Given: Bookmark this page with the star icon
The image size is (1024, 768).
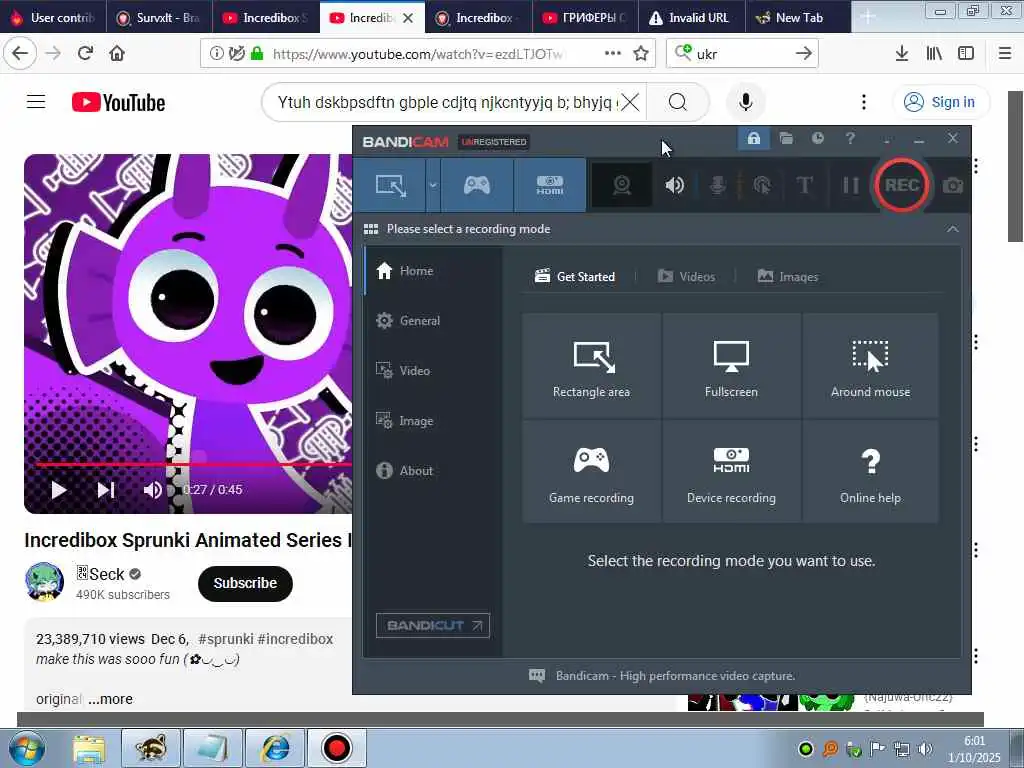Looking at the screenshot, I should 641,54.
